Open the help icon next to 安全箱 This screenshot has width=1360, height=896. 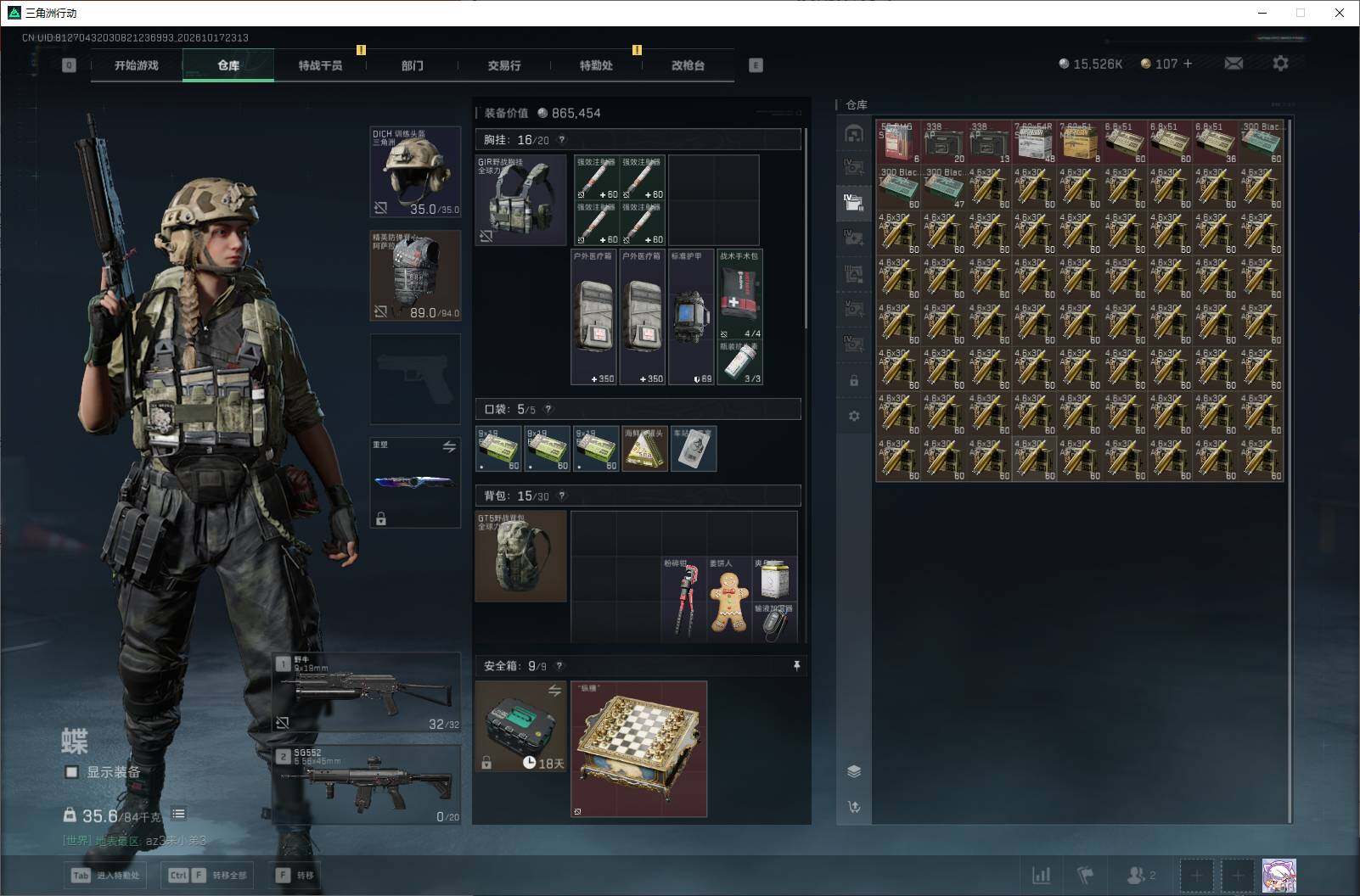[x=559, y=666]
